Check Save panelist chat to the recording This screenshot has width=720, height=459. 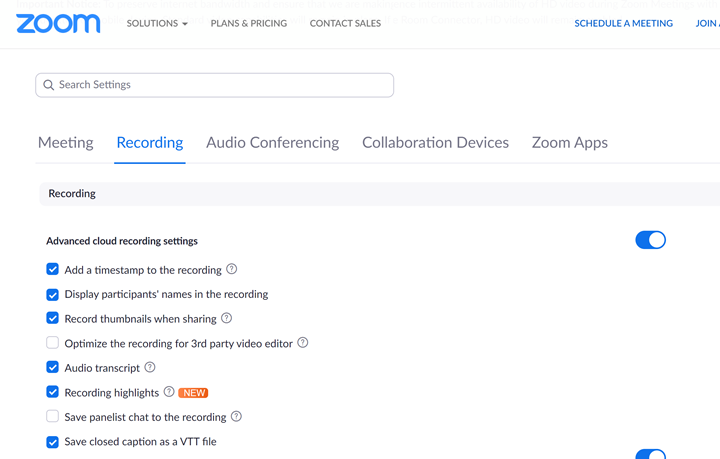[53, 416]
